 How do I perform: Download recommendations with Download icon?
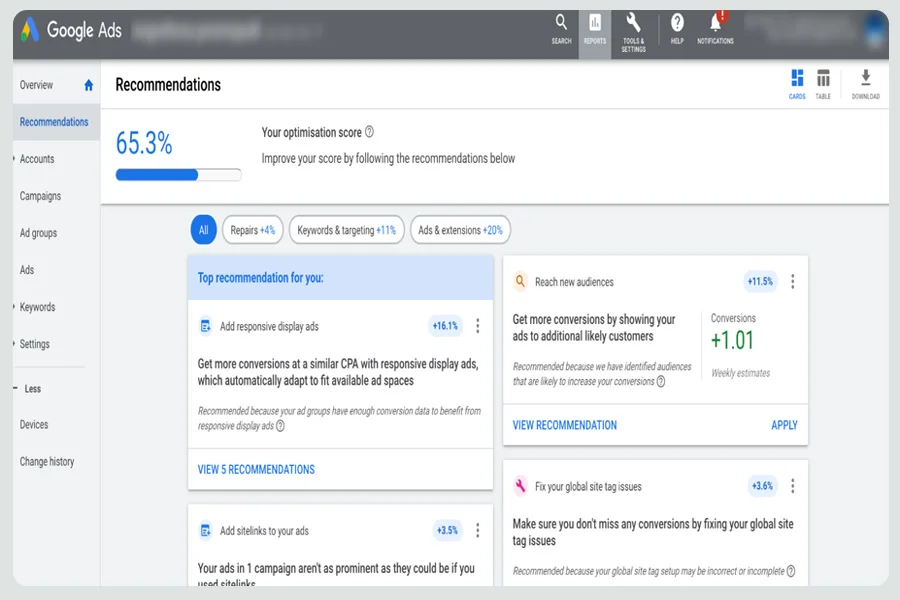coord(866,84)
